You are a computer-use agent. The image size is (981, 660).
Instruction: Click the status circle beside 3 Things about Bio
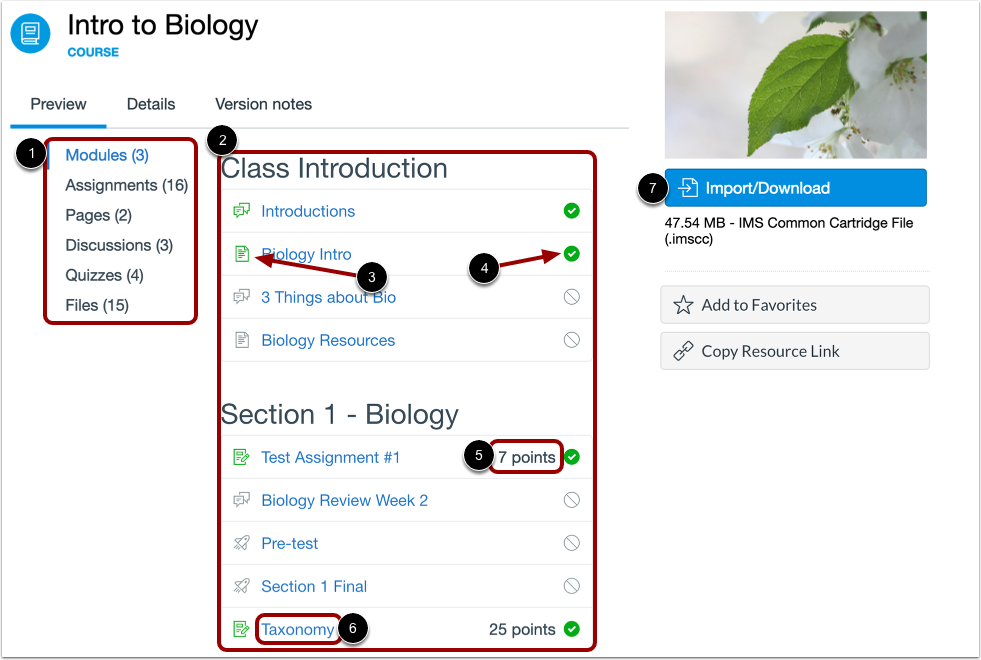[571, 297]
